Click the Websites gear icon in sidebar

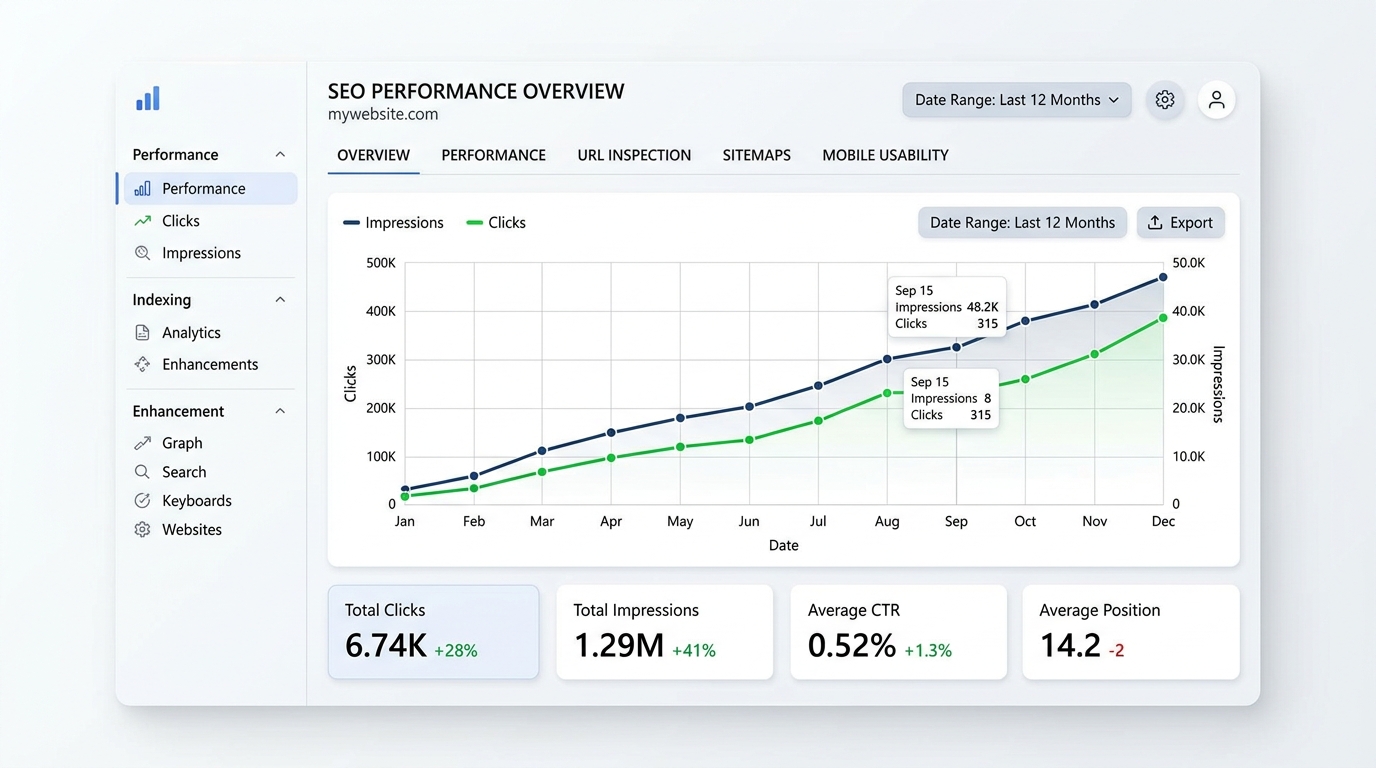[142, 529]
